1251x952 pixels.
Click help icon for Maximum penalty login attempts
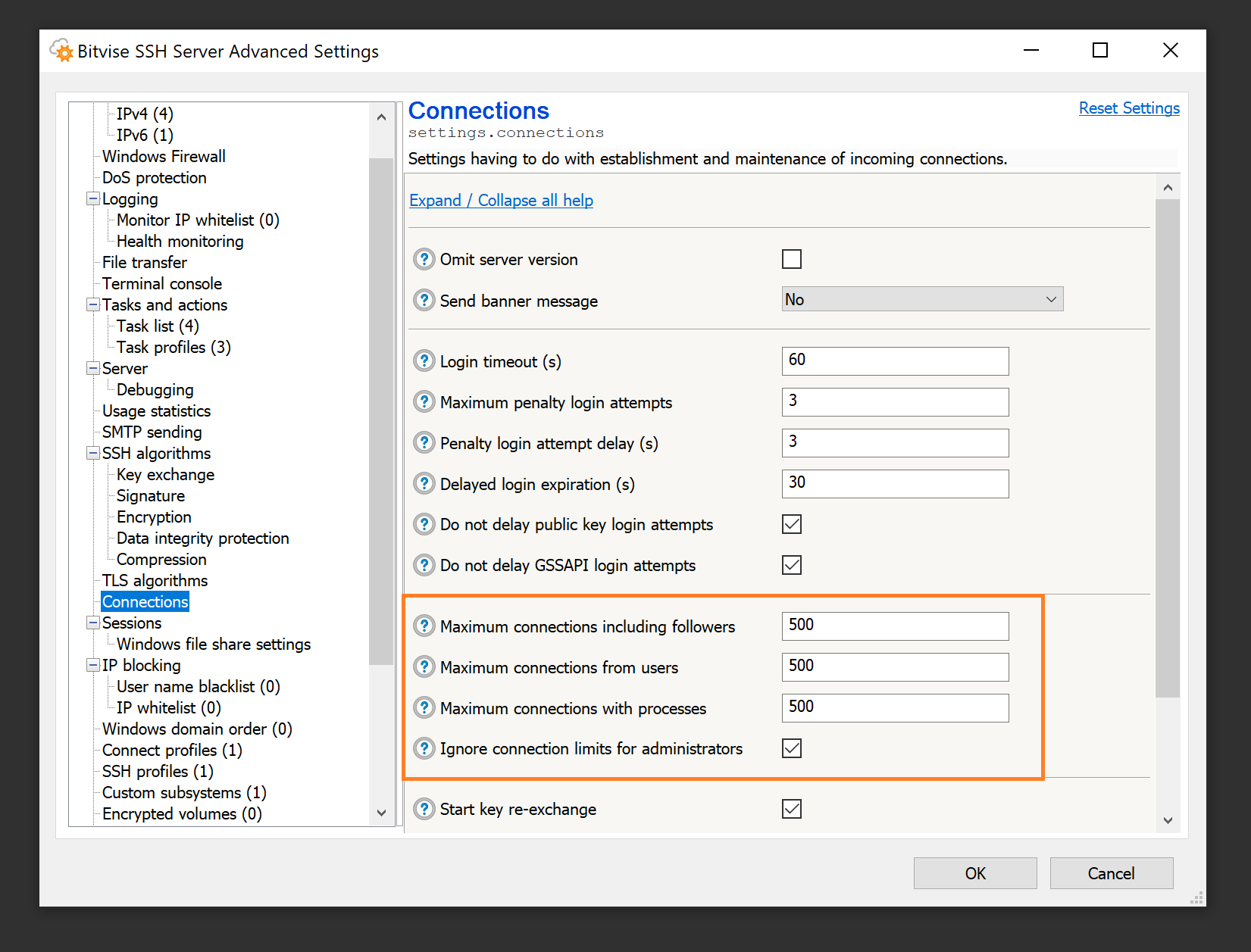[x=424, y=402]
